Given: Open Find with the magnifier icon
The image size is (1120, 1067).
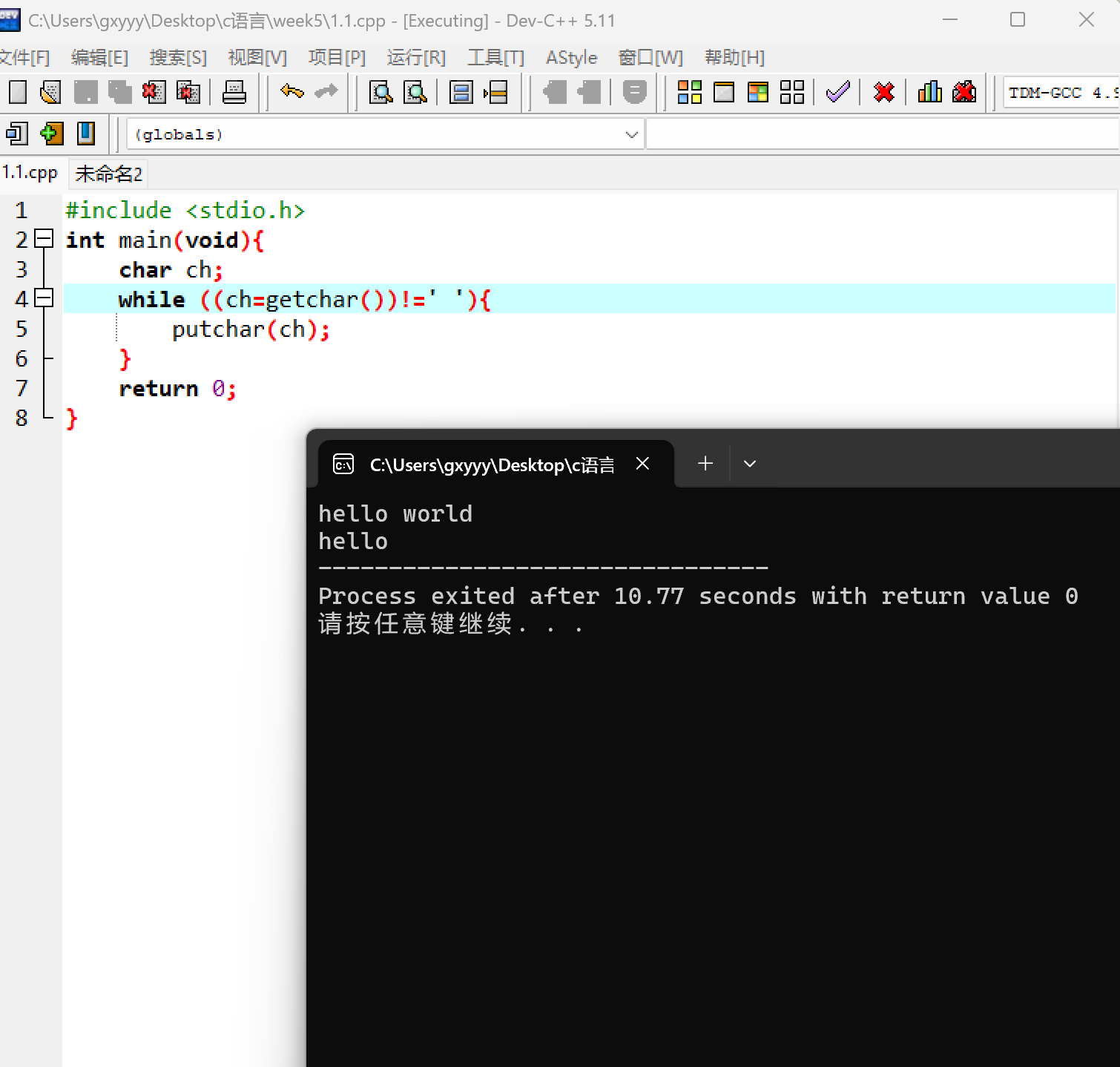Looking at the screenshot, I should pos(381,93).
